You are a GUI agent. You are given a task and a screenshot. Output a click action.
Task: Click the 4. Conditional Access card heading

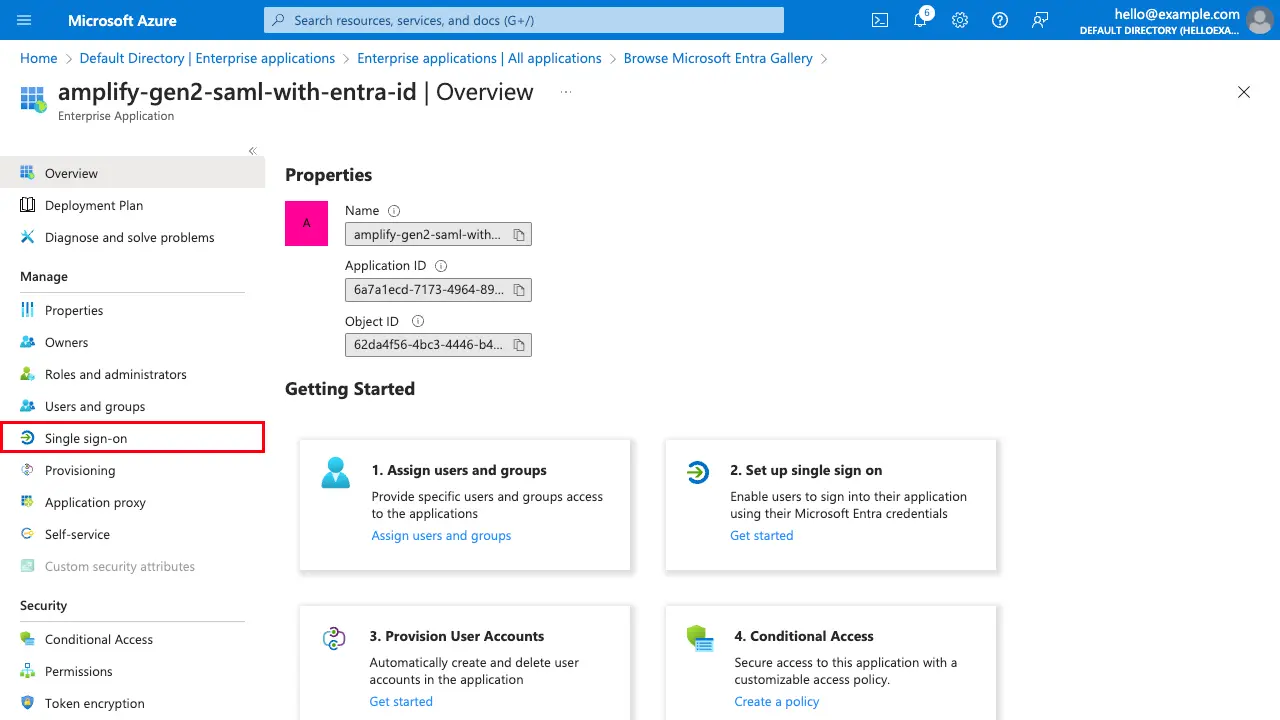pyautogui.click(x=804, y=636)
